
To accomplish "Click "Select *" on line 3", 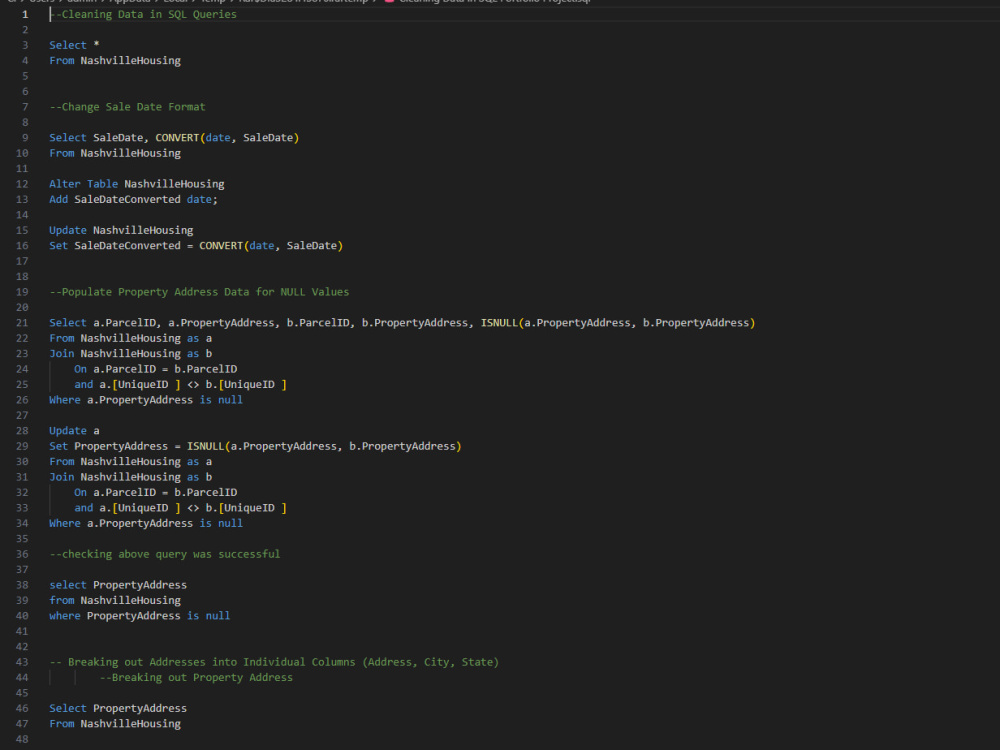I will tap(74, 45).
